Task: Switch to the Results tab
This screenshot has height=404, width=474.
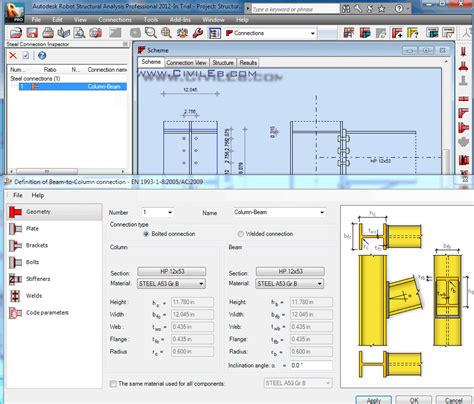Action: [248, 63]
